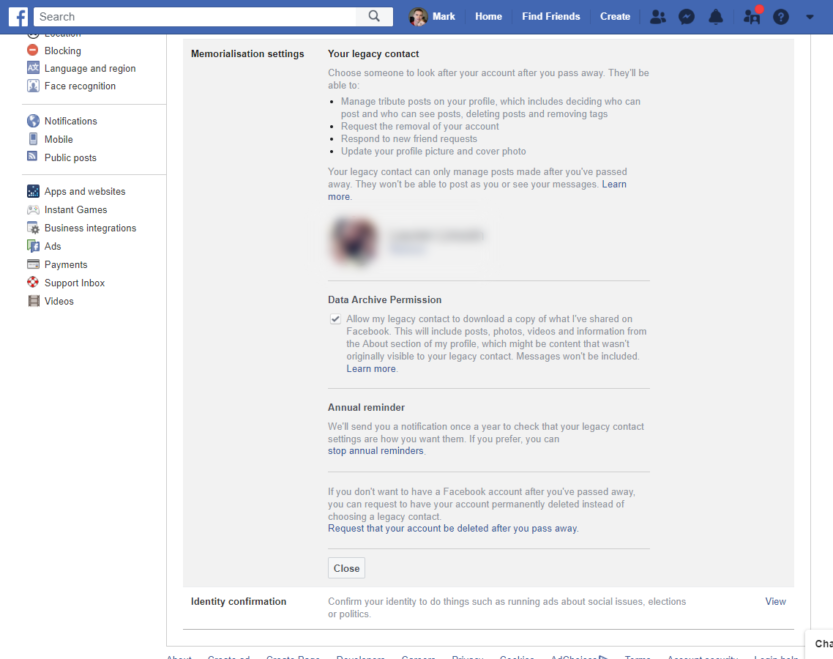Click the Close button
The image size is (833, 659).
pos(346,568)
